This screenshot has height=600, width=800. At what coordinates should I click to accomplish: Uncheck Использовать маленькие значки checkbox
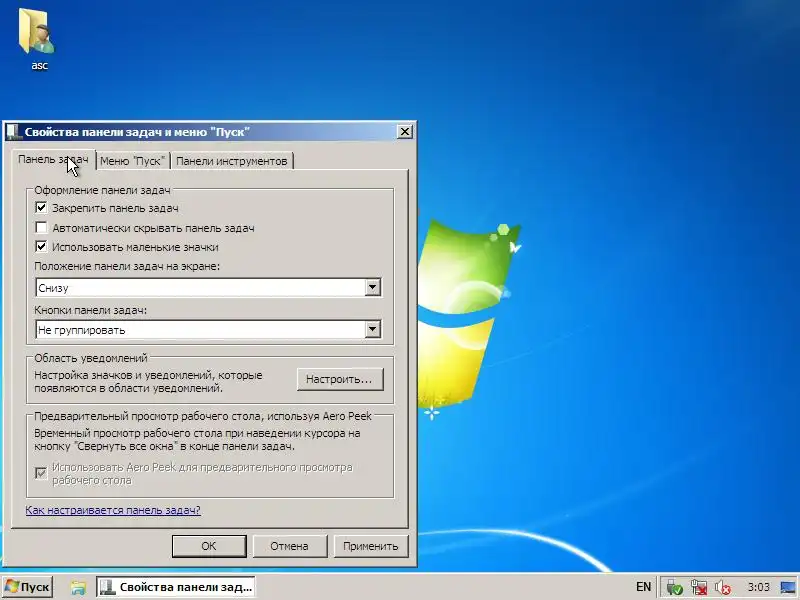41,247
